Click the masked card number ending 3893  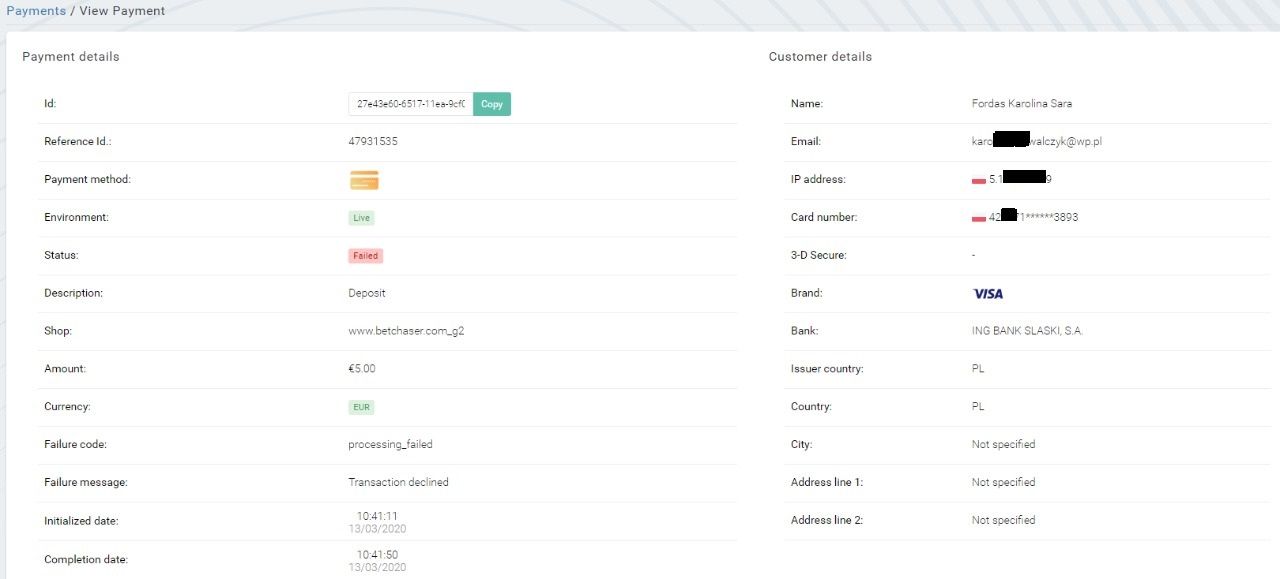pyautogui.click(x=1033, y=218)
